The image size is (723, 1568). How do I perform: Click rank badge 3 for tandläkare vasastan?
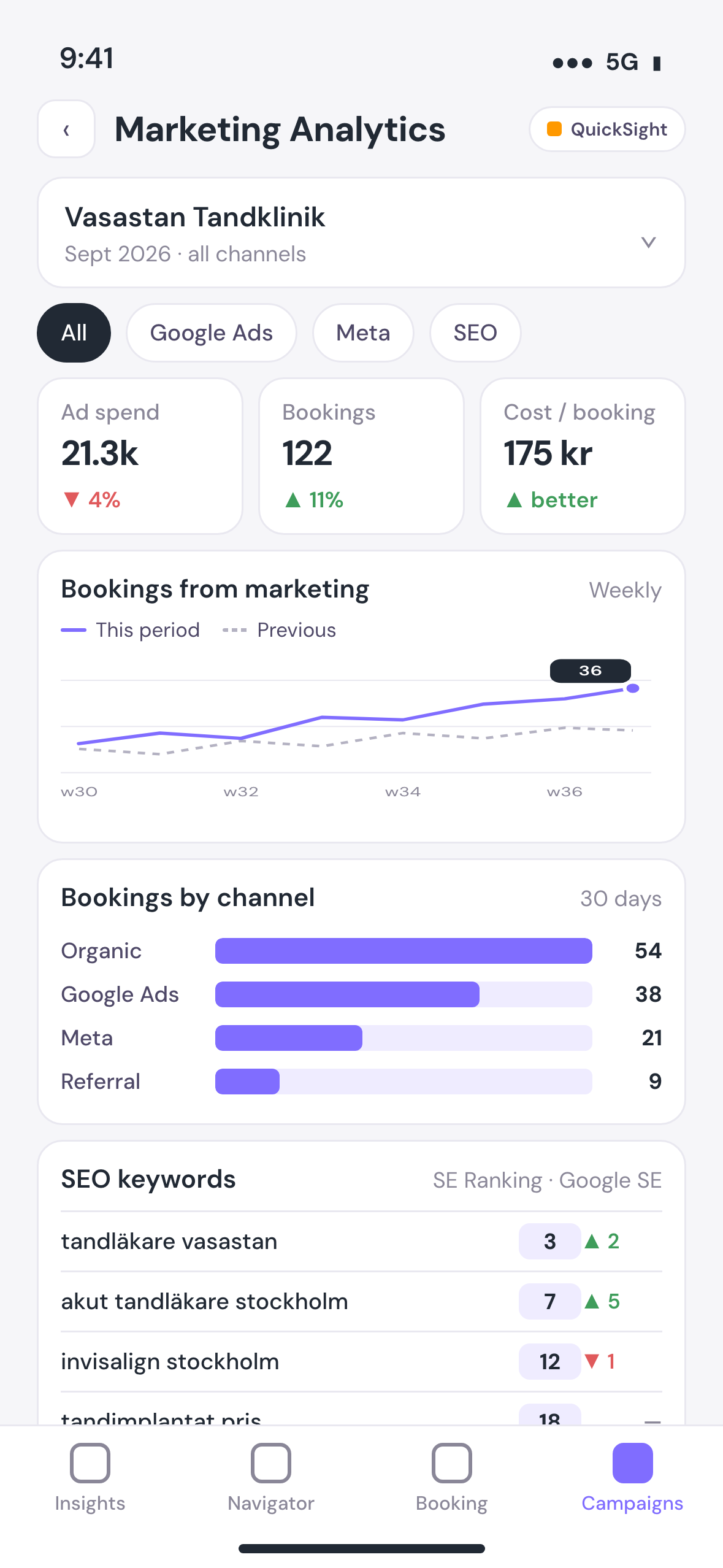click(x=550, y=1242)
